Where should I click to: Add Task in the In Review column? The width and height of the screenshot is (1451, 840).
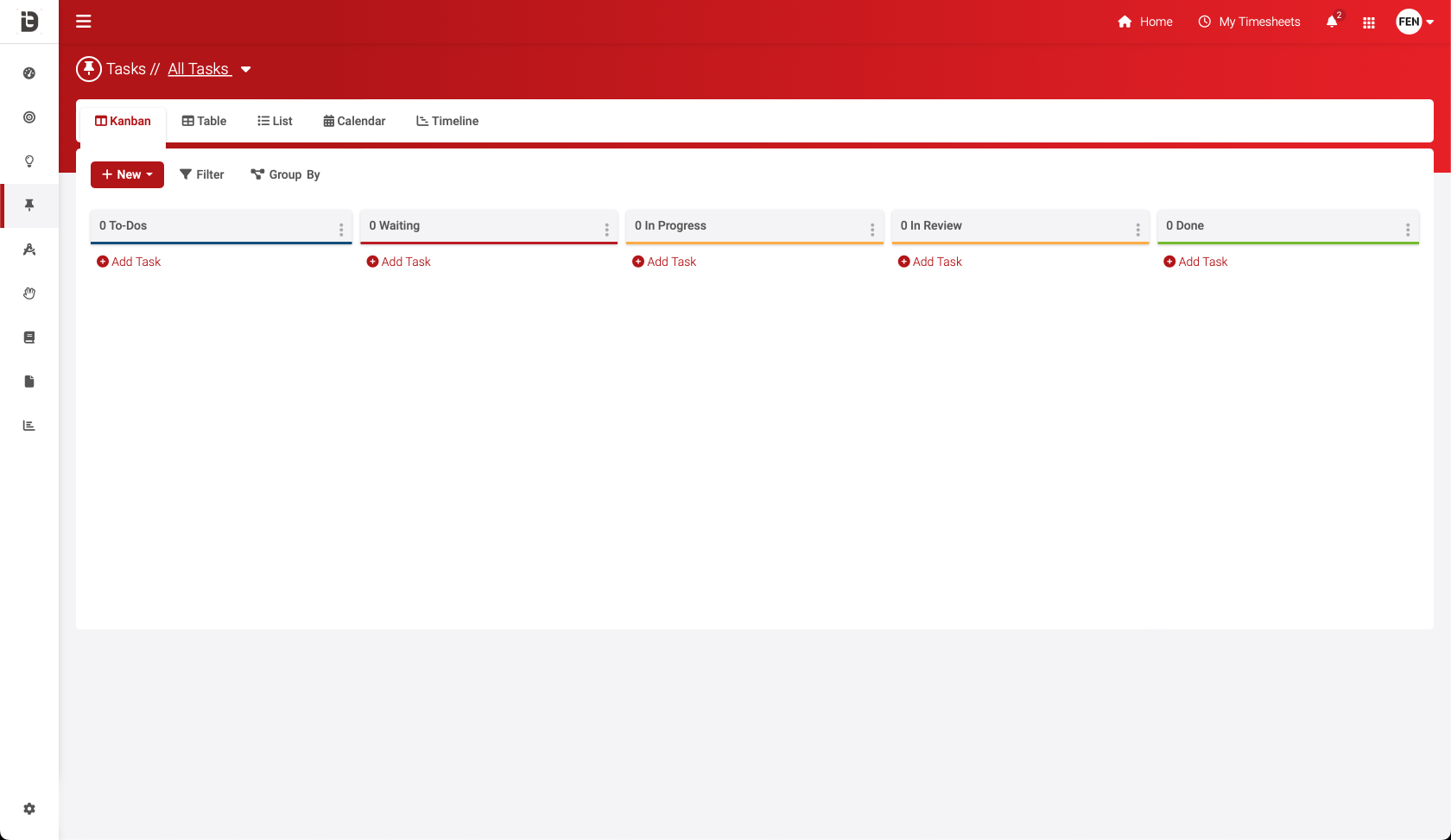click(x=930, y=262)
